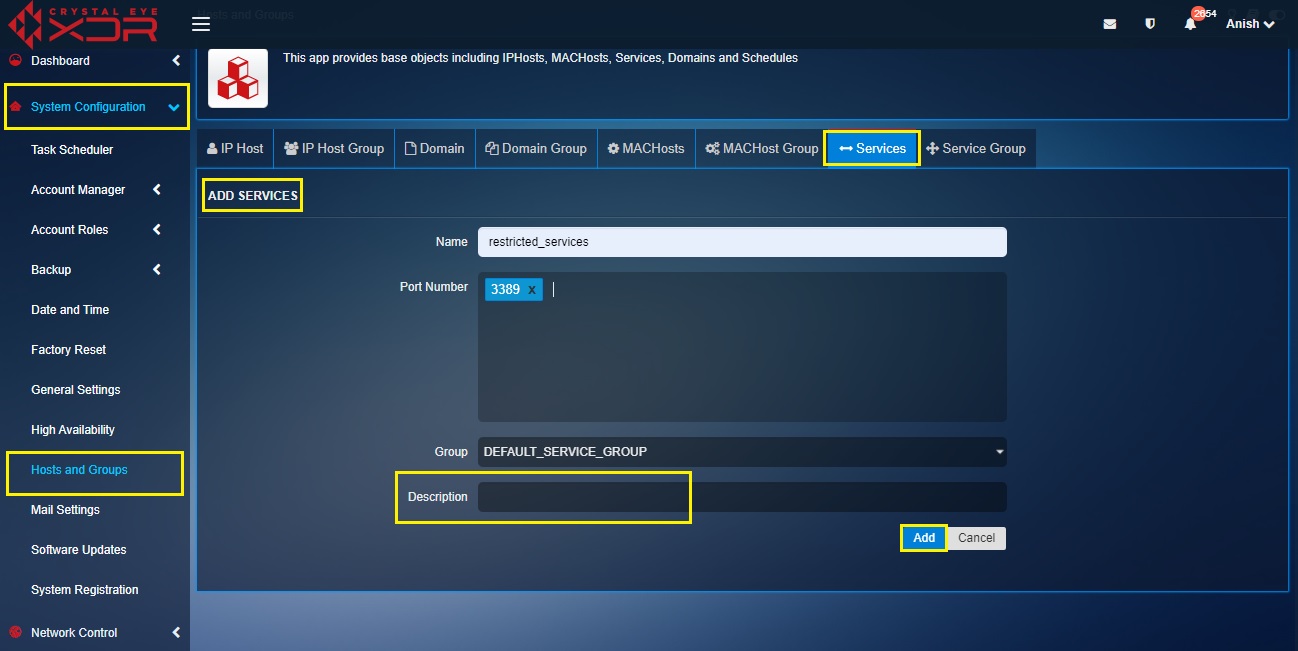The height and width of the screenshot is (651, 1298).
Task: Open Factory Reset page
Action: pyautogui.click(x=69, y=350)
